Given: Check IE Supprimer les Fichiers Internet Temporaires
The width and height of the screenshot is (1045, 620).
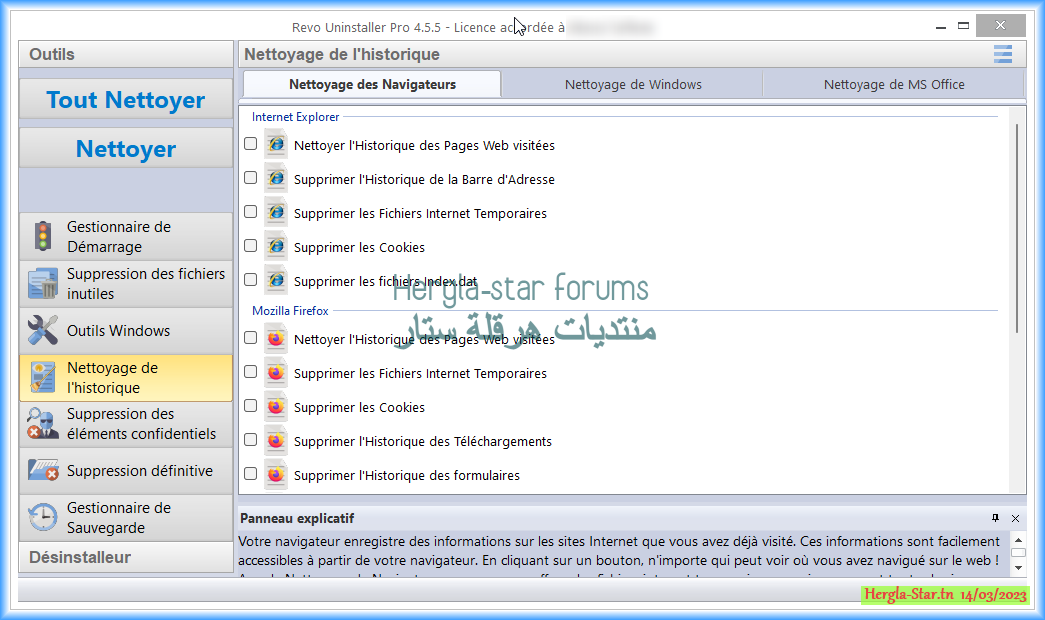Looking at the screenshot, I should 251,212.
